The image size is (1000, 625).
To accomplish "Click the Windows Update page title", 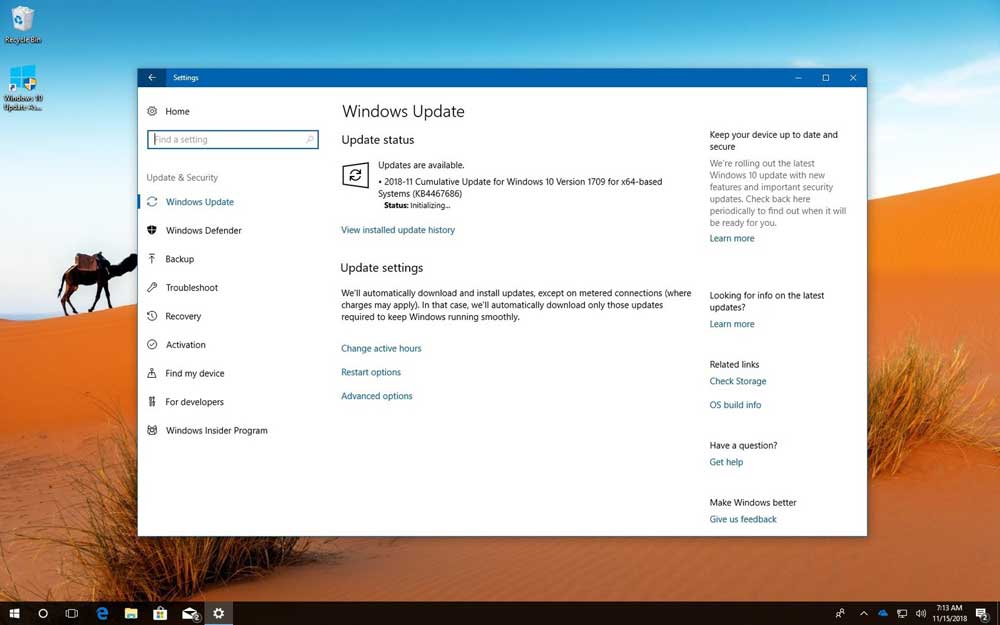I will point(403,111).
